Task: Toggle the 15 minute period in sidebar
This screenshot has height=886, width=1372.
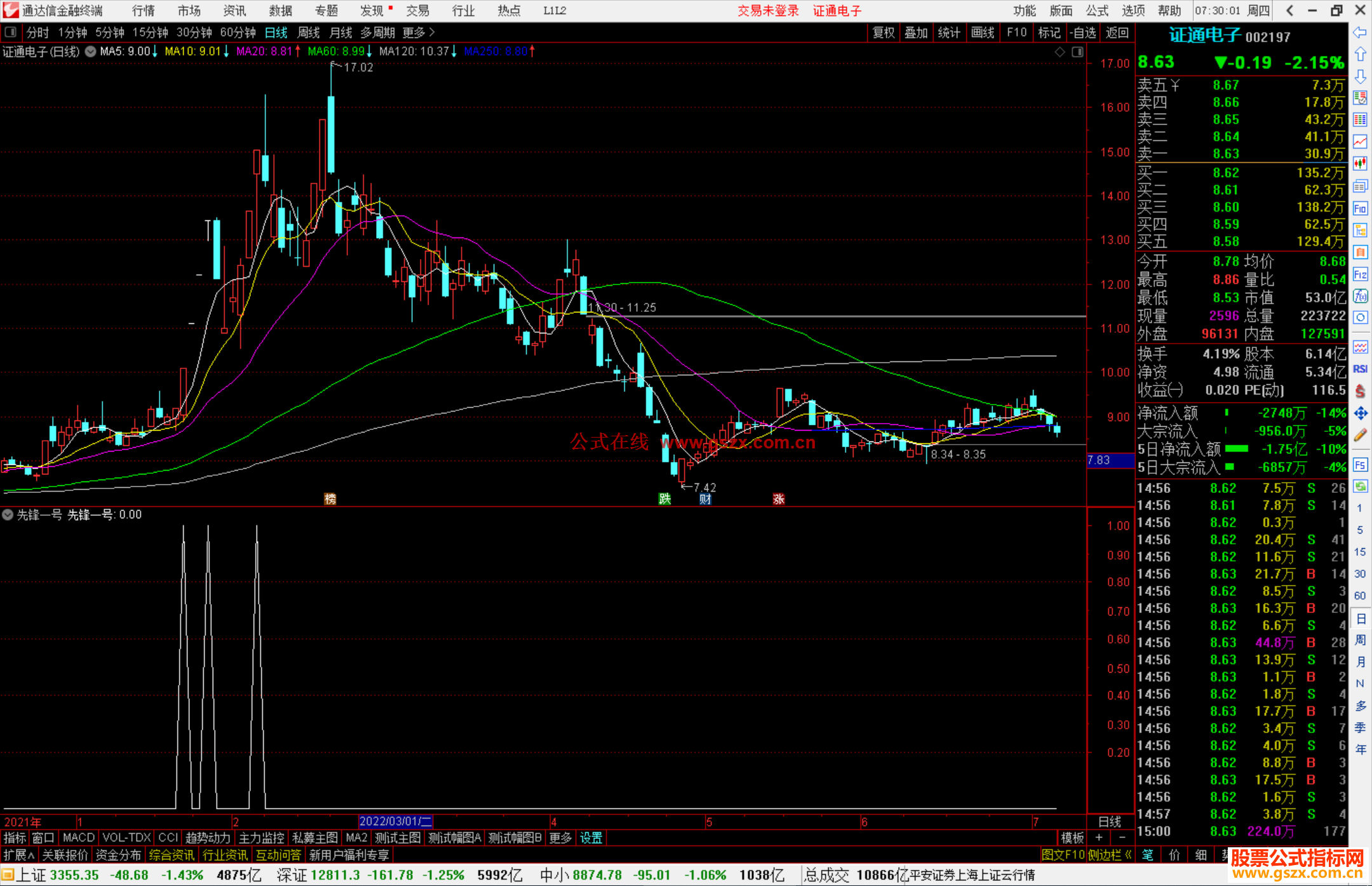Action: (1360, 552)
